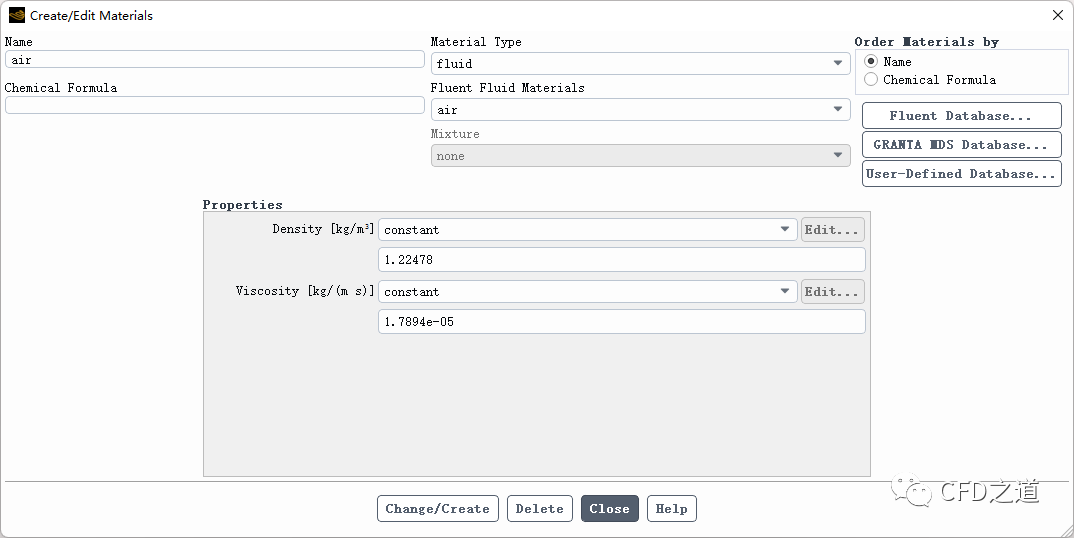Expand the Fluent Fluid Materials dropdown
Screen dimensions: 1074x538
point(640,110)
